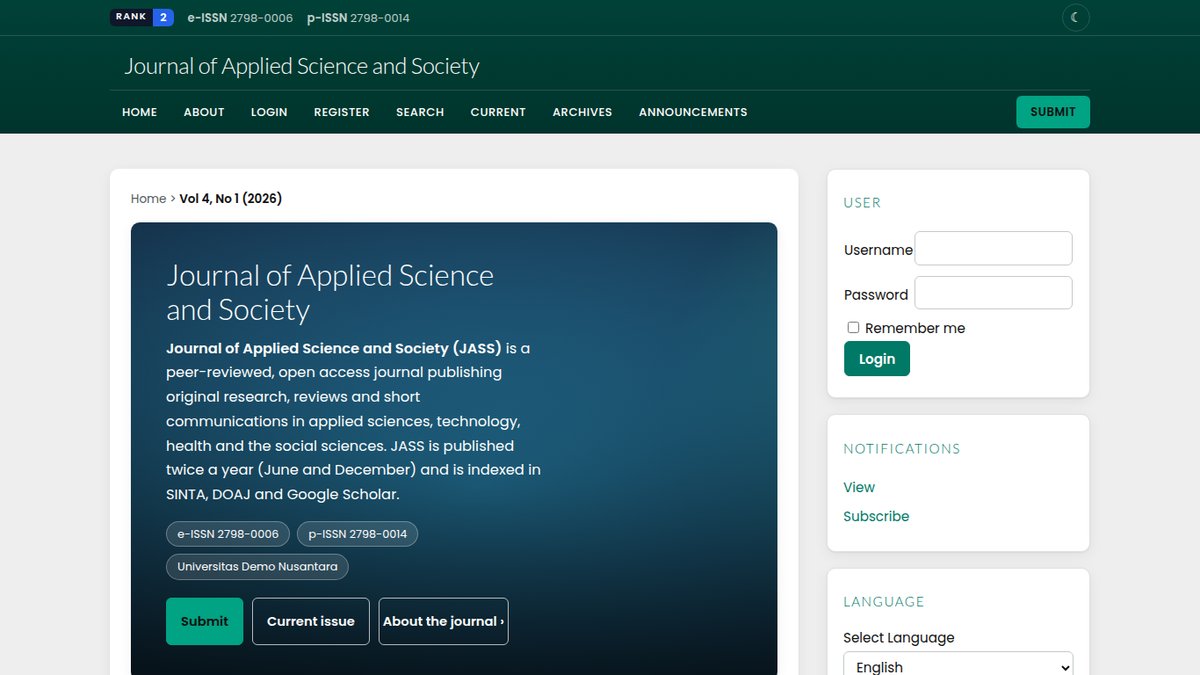Toggle dark mode moon icon
This screenshot has height=675, width=1200.
pyautogui.click(x=1075, y=17)
